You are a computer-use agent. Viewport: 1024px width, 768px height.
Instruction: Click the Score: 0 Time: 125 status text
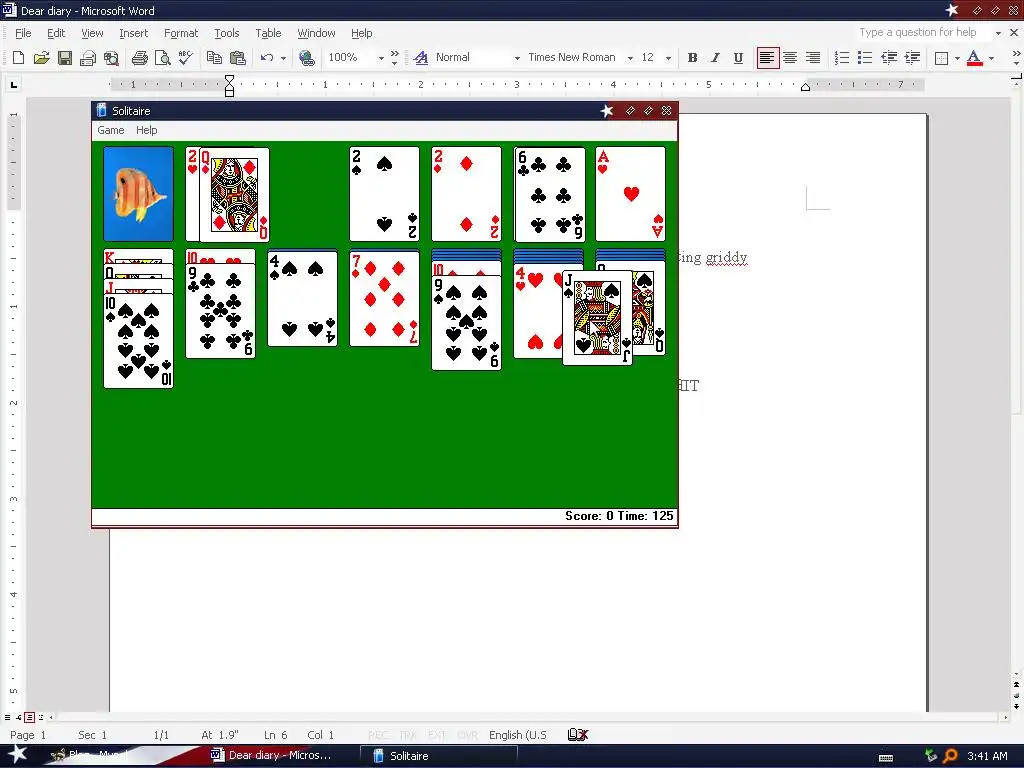tap(618, 516)
